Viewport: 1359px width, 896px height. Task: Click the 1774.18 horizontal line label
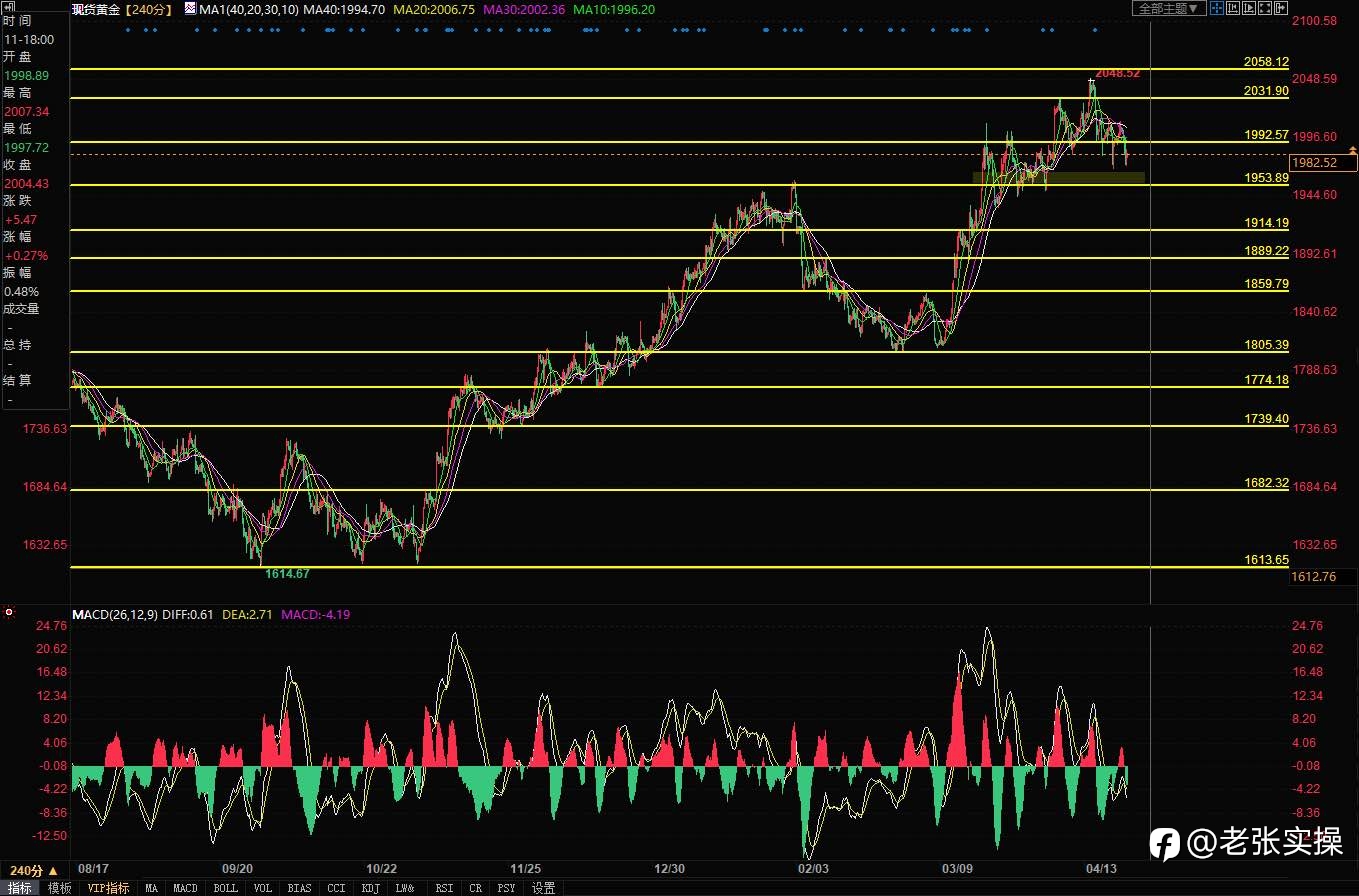pos(1266,380)
